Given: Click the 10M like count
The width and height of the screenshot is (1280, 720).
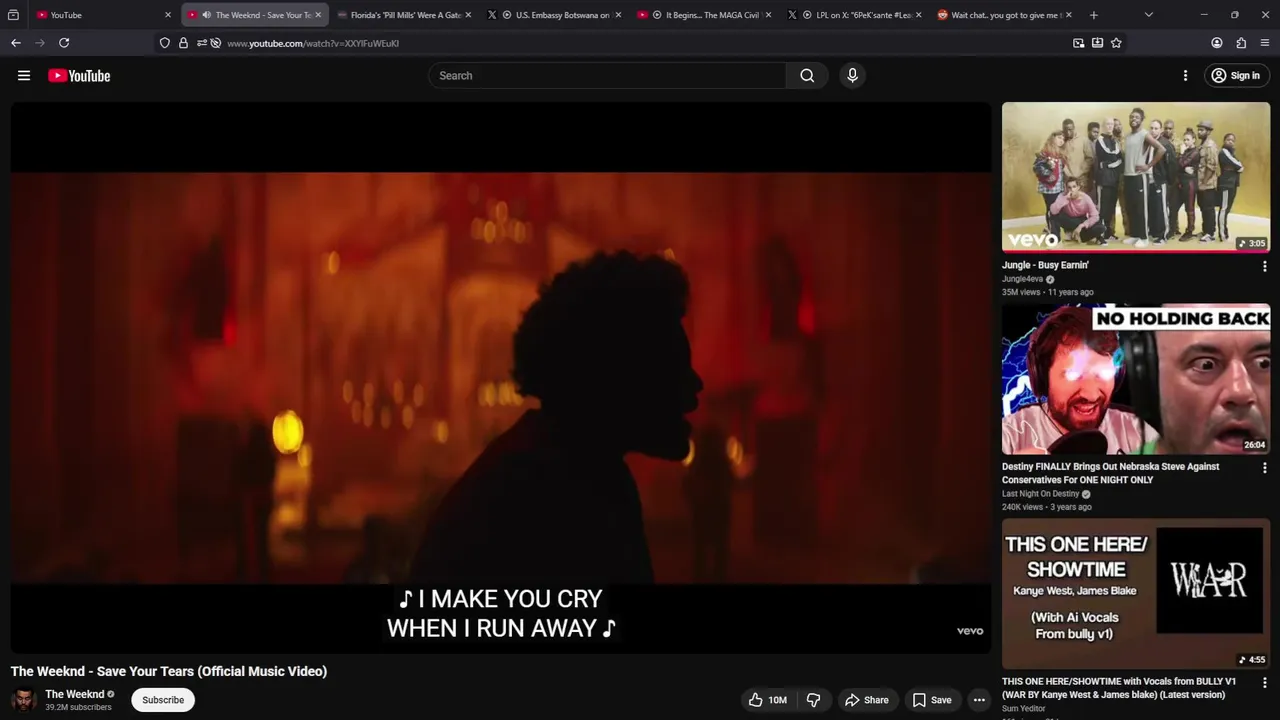Looking at the screenshot, I should tap(778, 700).
